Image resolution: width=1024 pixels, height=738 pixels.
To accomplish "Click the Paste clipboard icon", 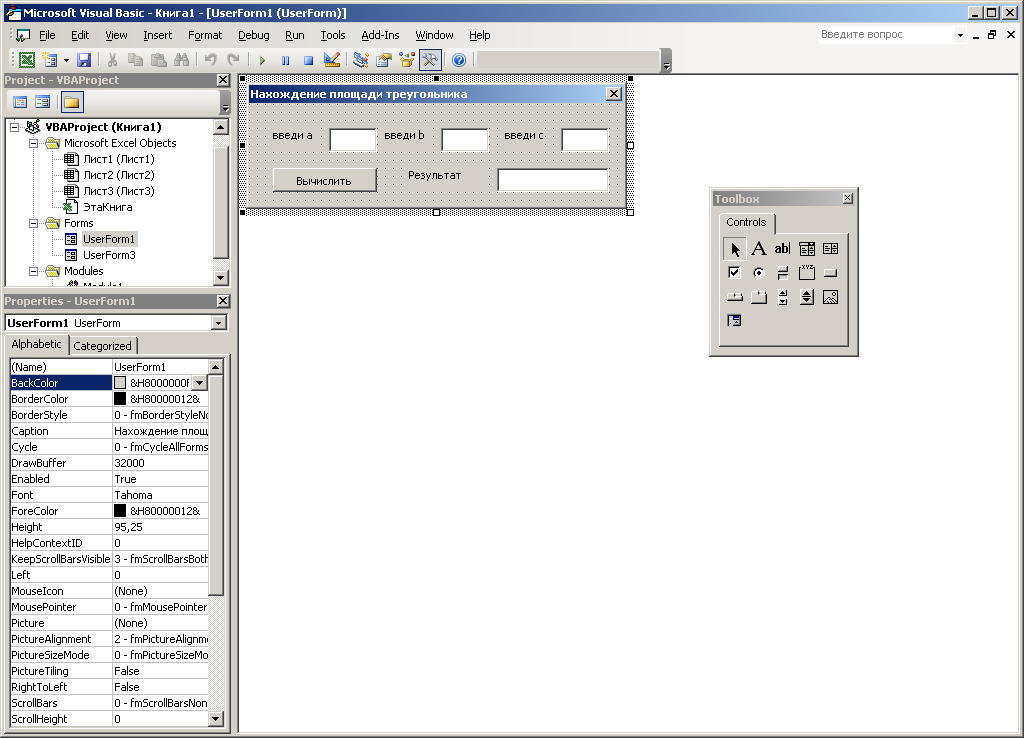I will [x=159, y=60].
